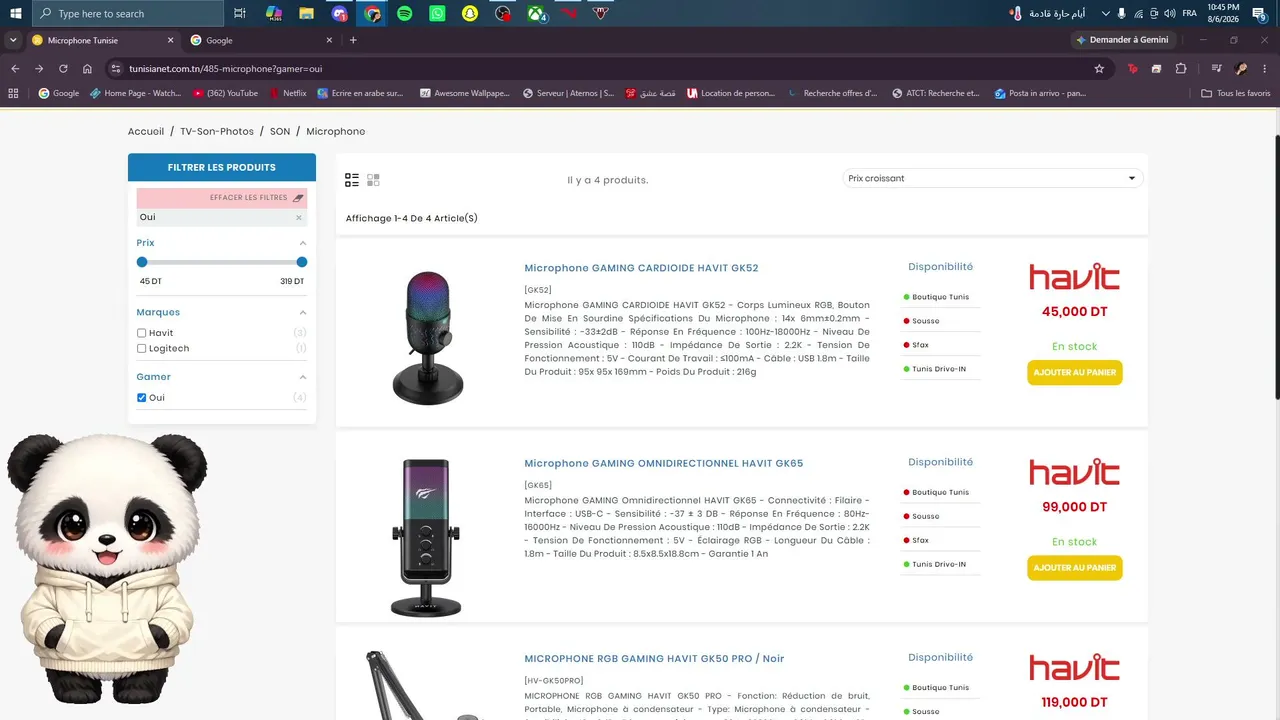Viewport: 1280px width, 720px height.
Task: Close the Google tab
Action: (330, 41)
